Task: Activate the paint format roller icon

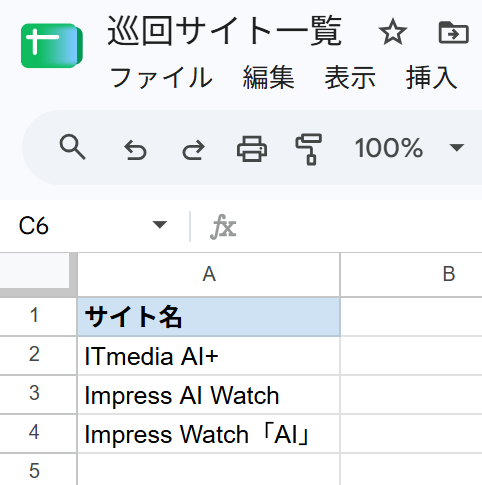Action: (309, 149)
